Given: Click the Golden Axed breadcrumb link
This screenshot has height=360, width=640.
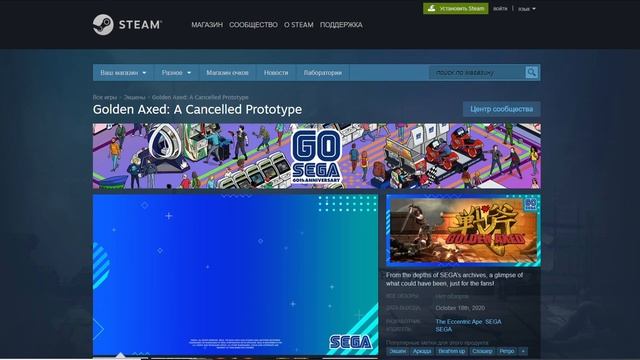Looking at the screenshot, I should tap(200, 97).
